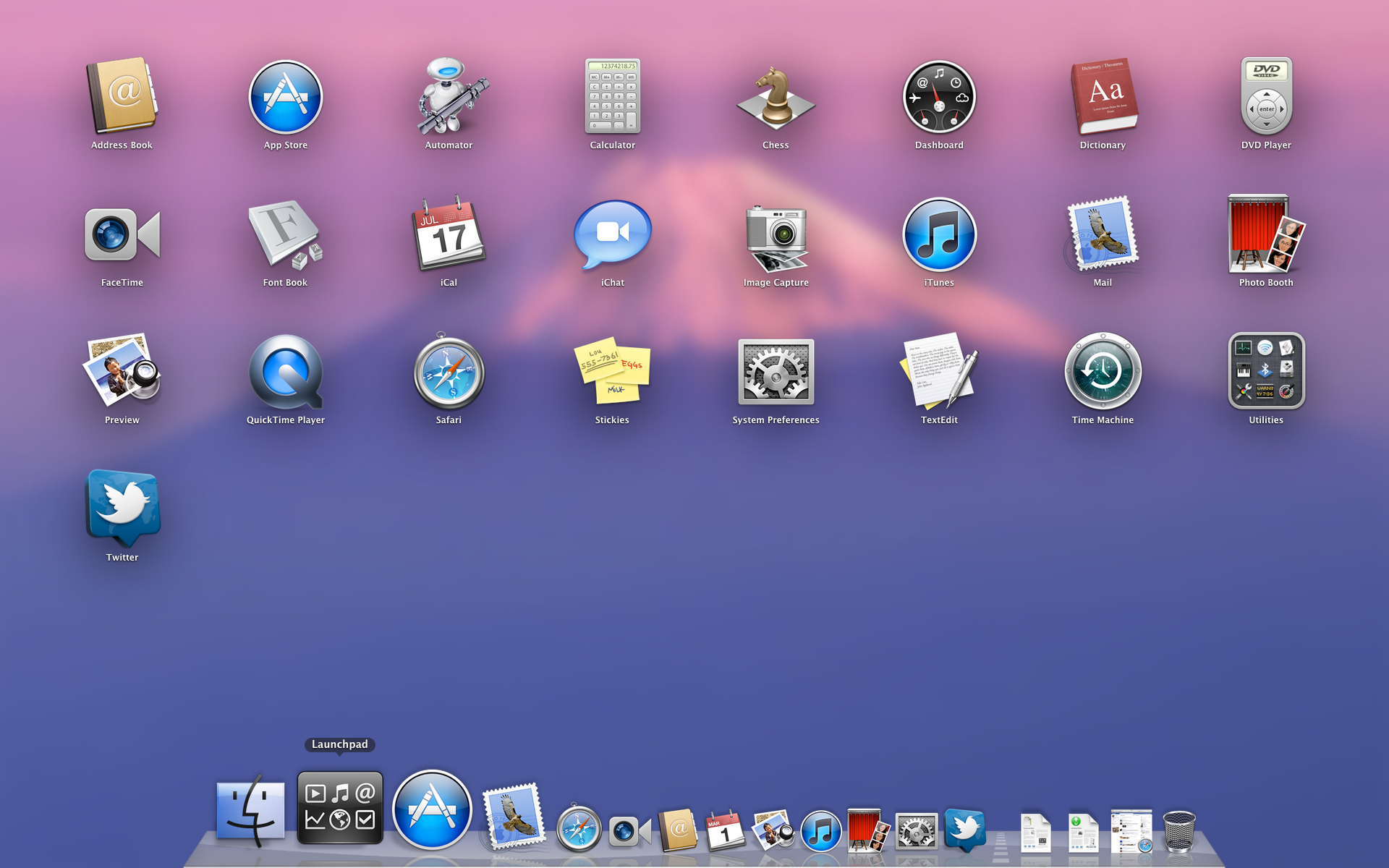Click the iCal icon in Dock
This screenshot has height=868, width=1389.
coord(725,830)
